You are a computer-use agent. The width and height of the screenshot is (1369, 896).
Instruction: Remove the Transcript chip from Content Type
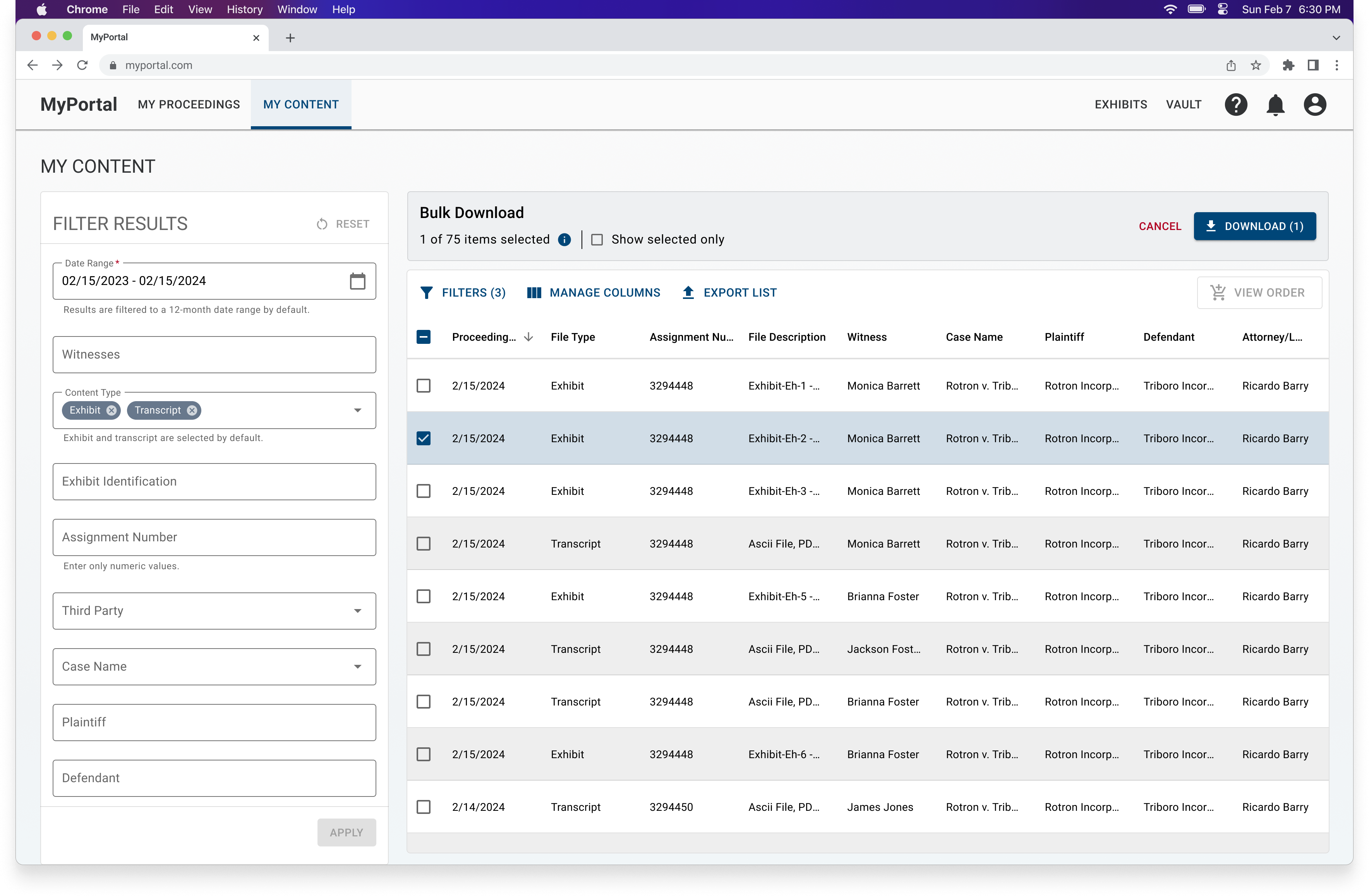click(192, 410)
